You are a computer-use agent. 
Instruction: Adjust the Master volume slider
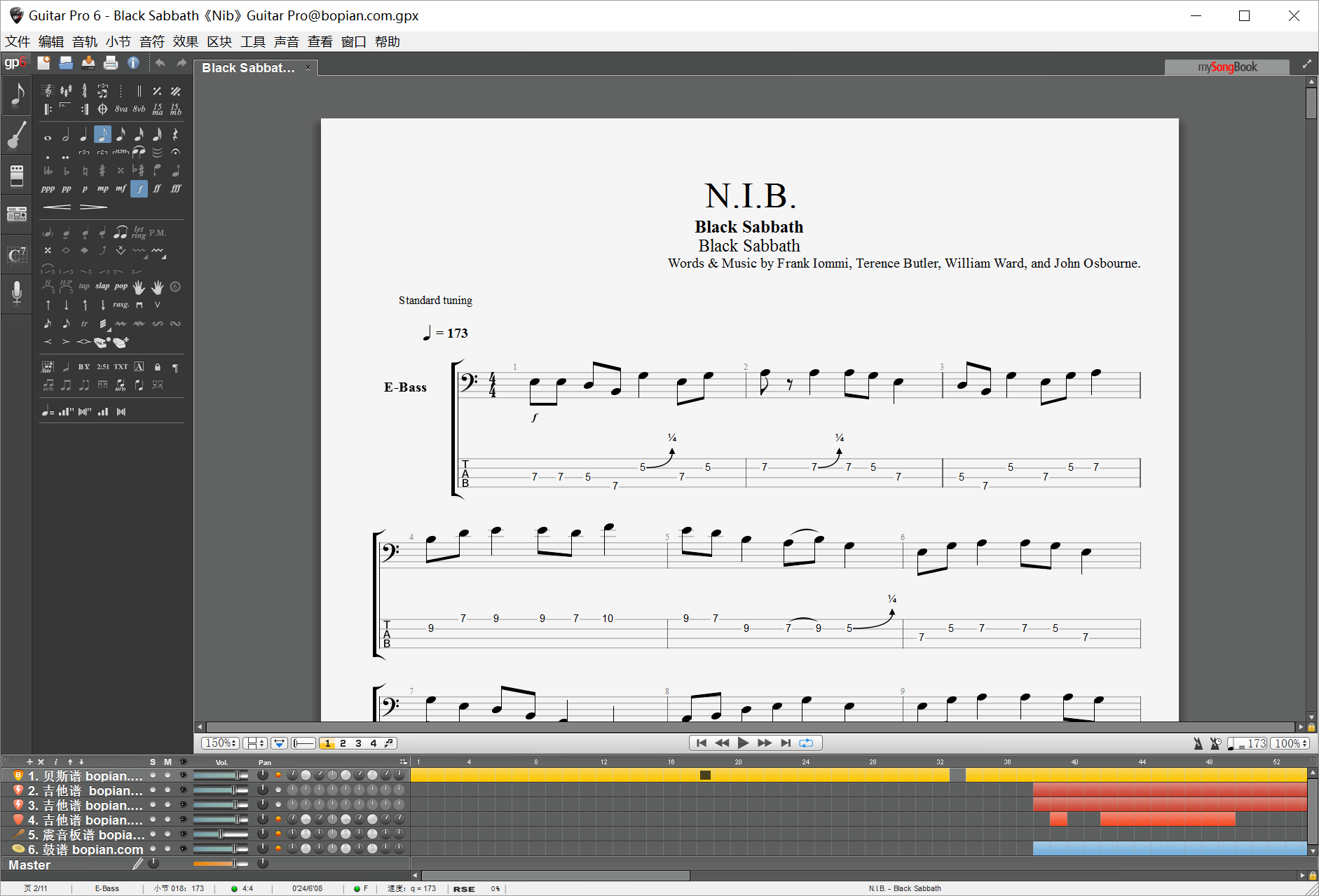pos(221,864)
